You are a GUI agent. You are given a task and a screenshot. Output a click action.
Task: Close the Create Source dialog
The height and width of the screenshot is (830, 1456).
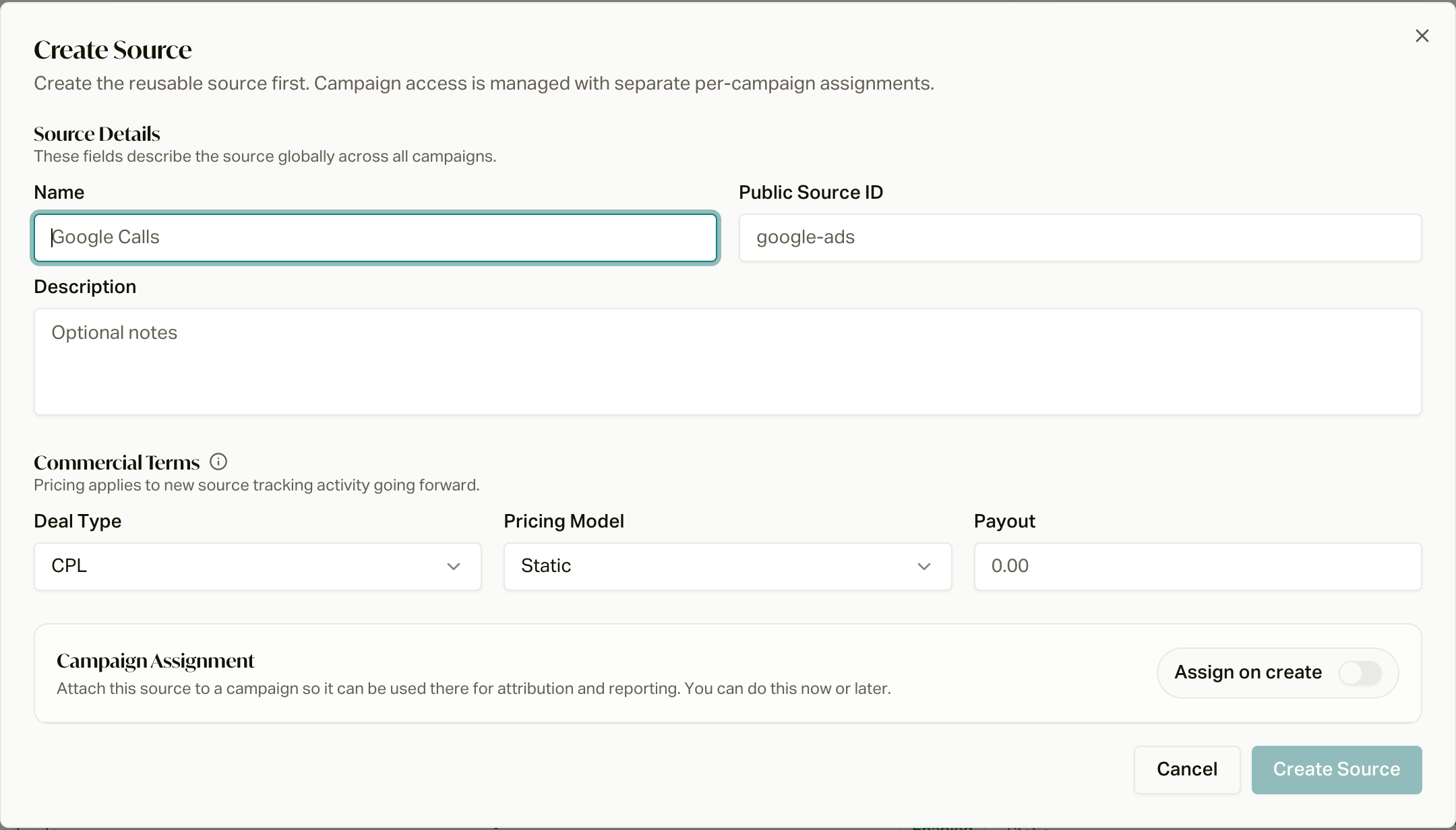[x=1422, y=36]
